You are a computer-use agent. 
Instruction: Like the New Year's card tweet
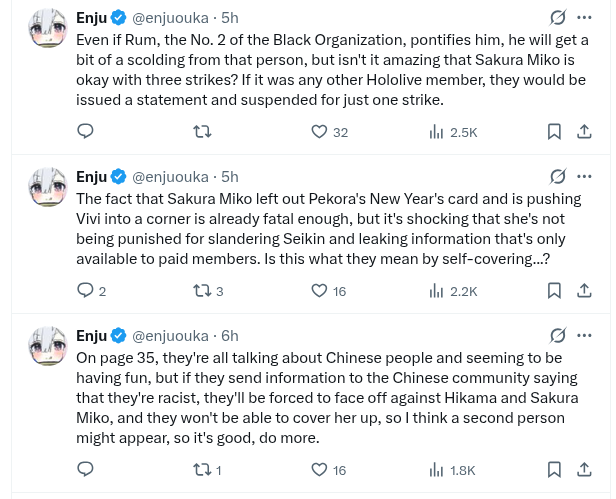(319, 291)
